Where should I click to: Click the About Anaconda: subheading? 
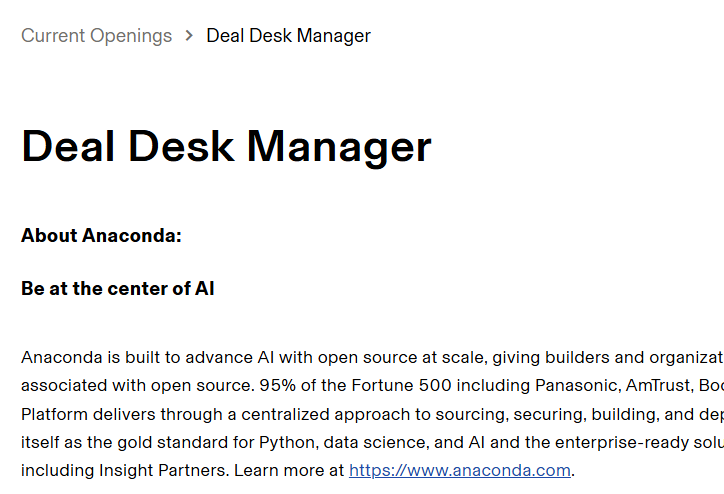(x=101, y=236)
